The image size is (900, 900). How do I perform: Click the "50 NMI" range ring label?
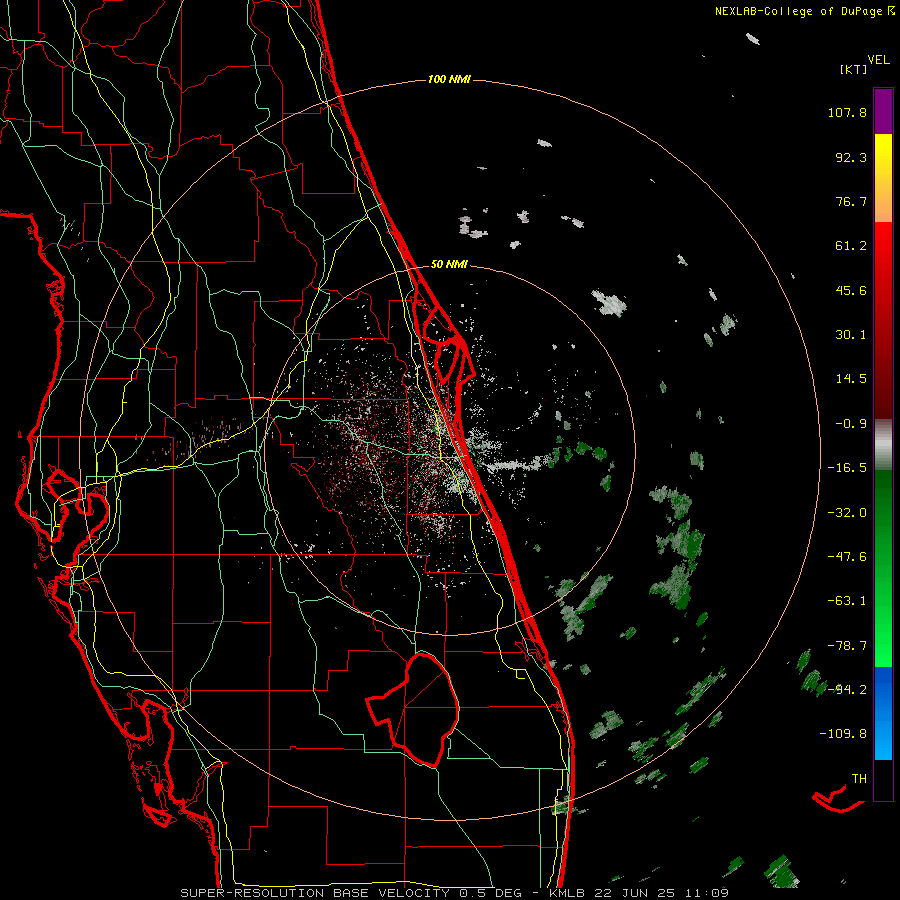[x=449, y=264]
